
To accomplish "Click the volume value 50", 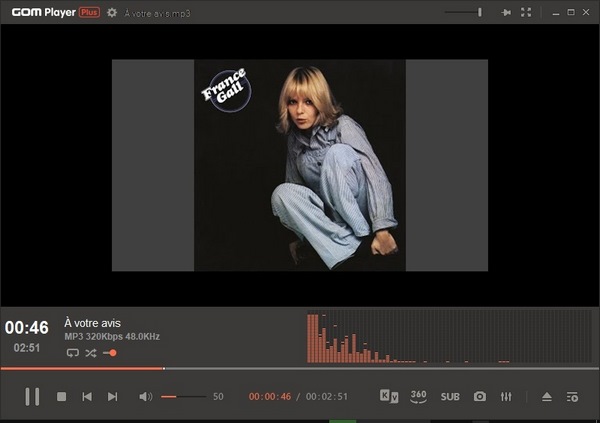I will (x=218, y=397).
